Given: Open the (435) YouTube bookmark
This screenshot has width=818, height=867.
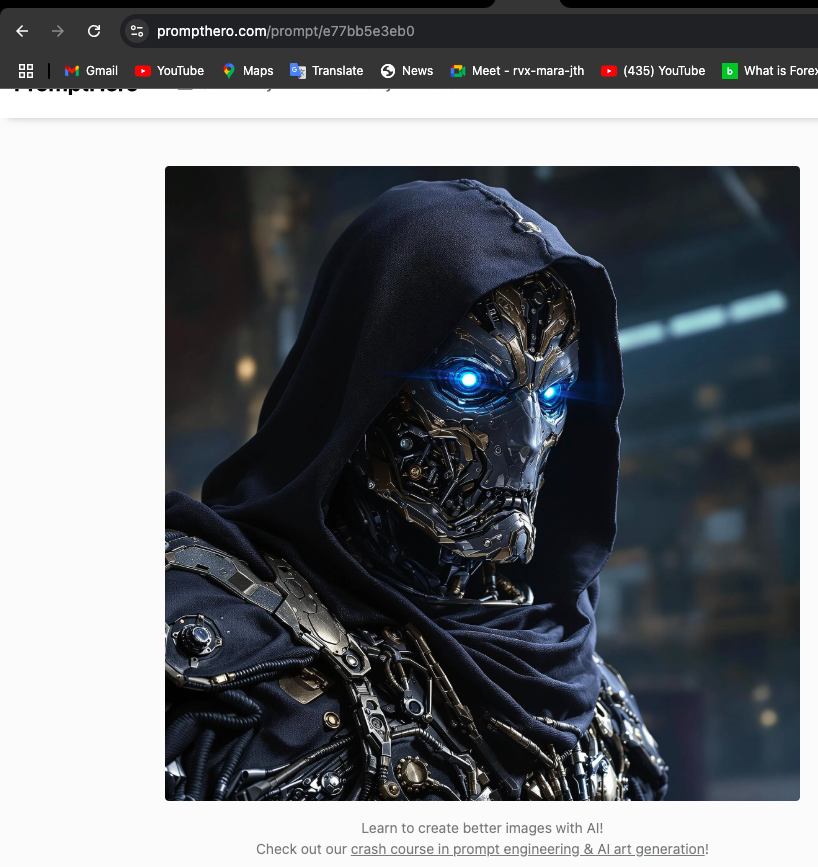Looking at the screenshot, I should [653, 71].
